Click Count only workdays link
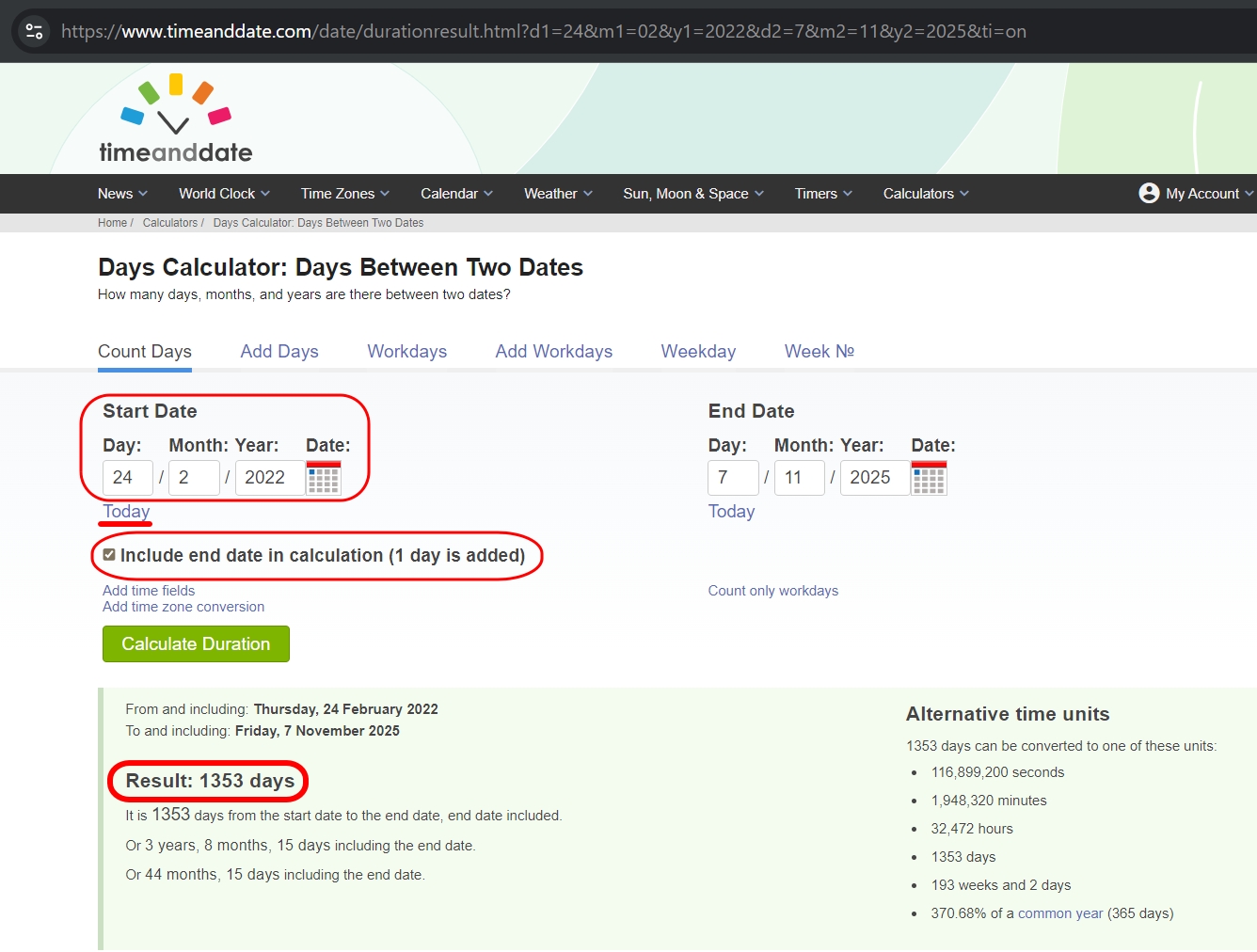Screen dimensions: 1257x952 pos(773,591)
